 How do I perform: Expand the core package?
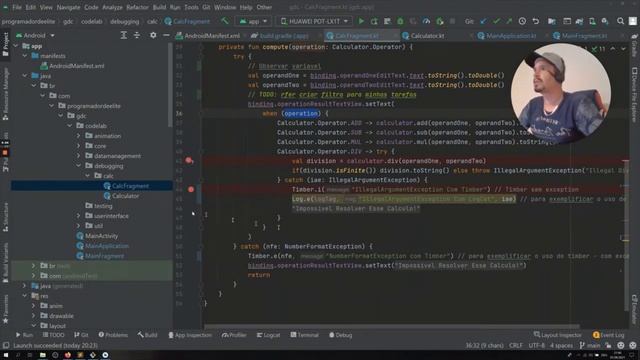tap(79, 146)
